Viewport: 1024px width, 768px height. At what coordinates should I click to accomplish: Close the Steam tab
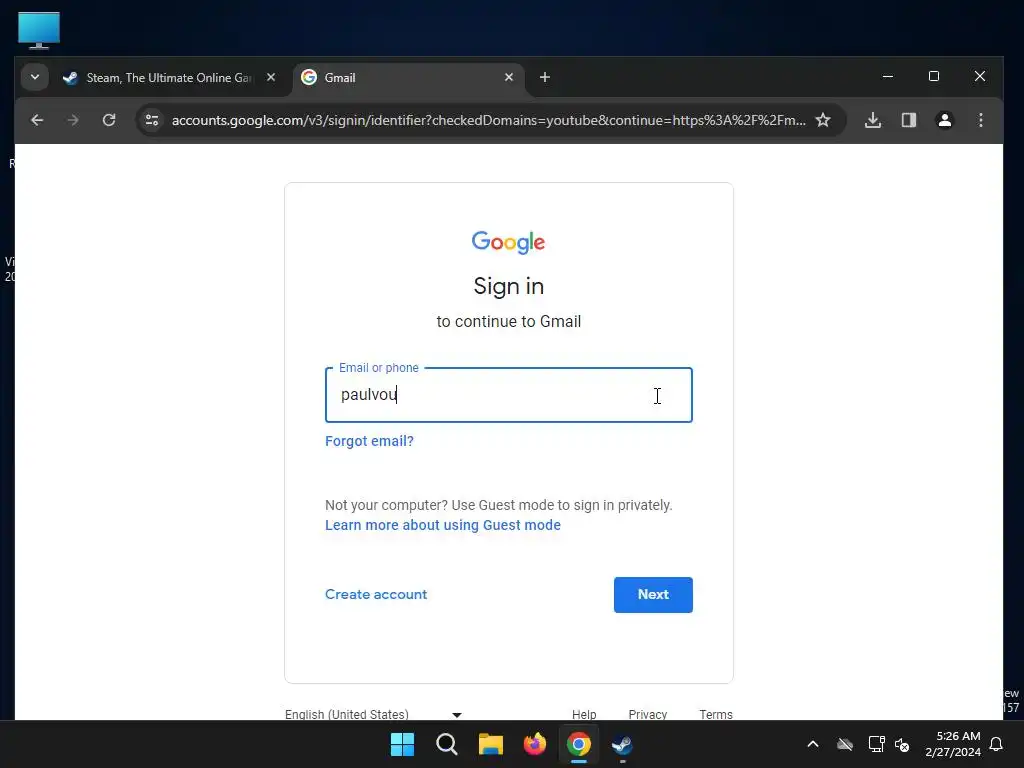tap(271, 78)
